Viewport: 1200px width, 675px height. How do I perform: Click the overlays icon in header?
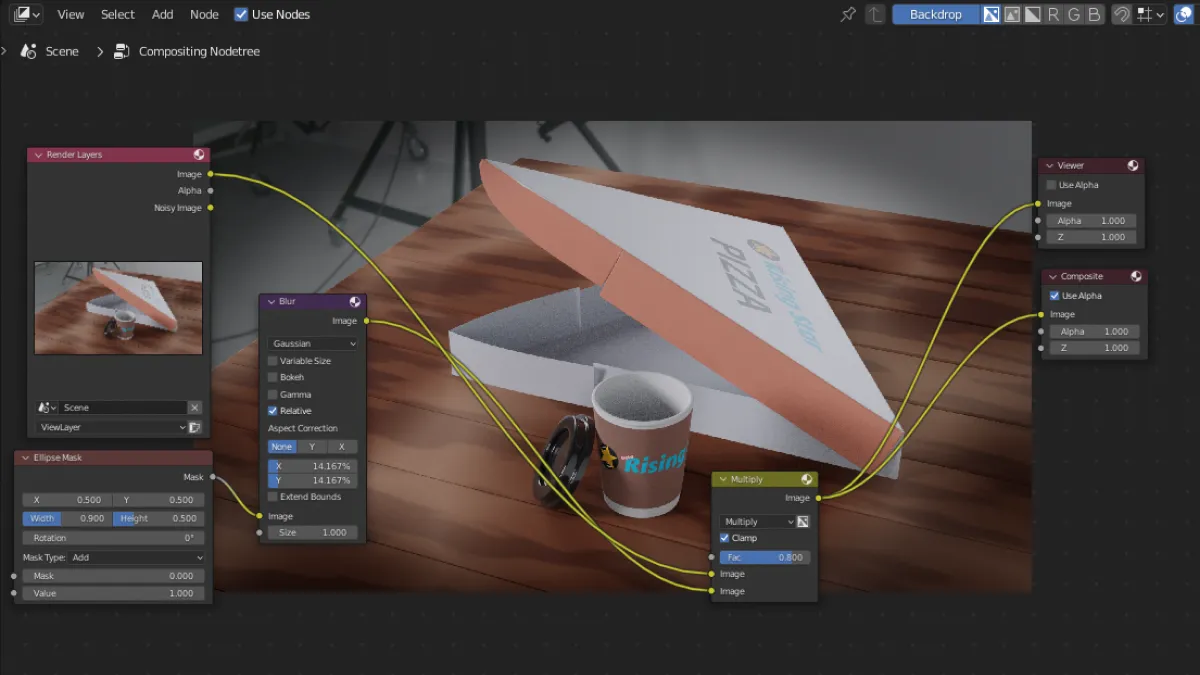click(1183, 14)
